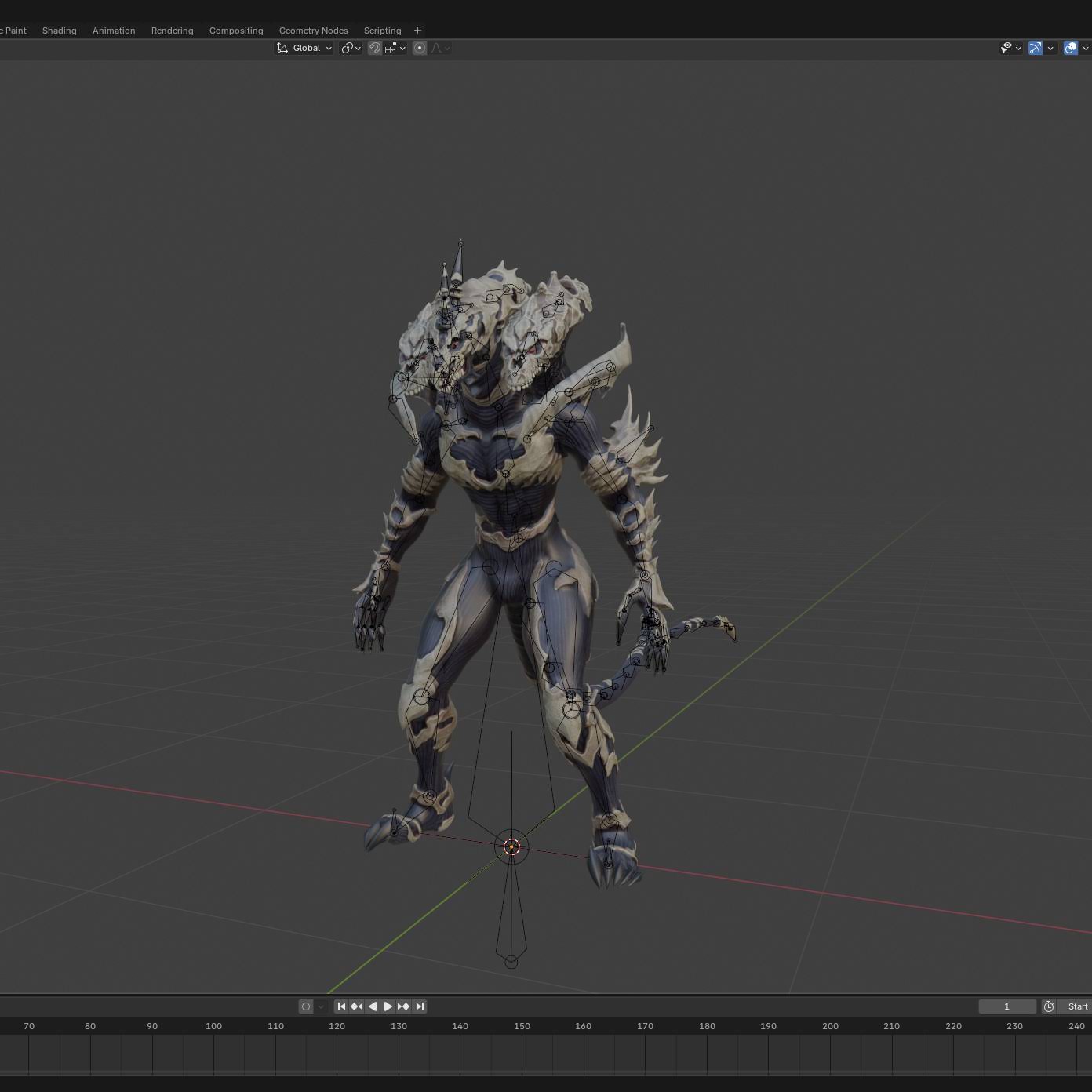Switch to the Animation workspace tab

(x=114, y=31)
